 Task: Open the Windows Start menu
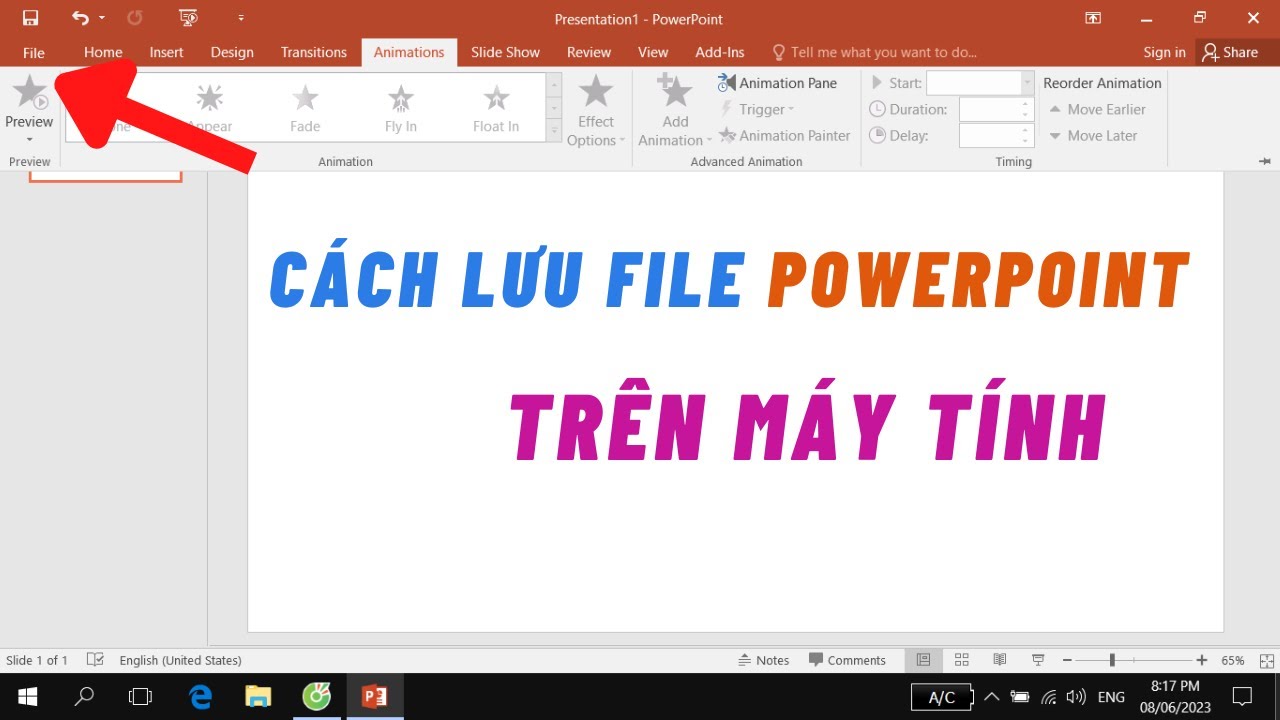tap(27, 696)
